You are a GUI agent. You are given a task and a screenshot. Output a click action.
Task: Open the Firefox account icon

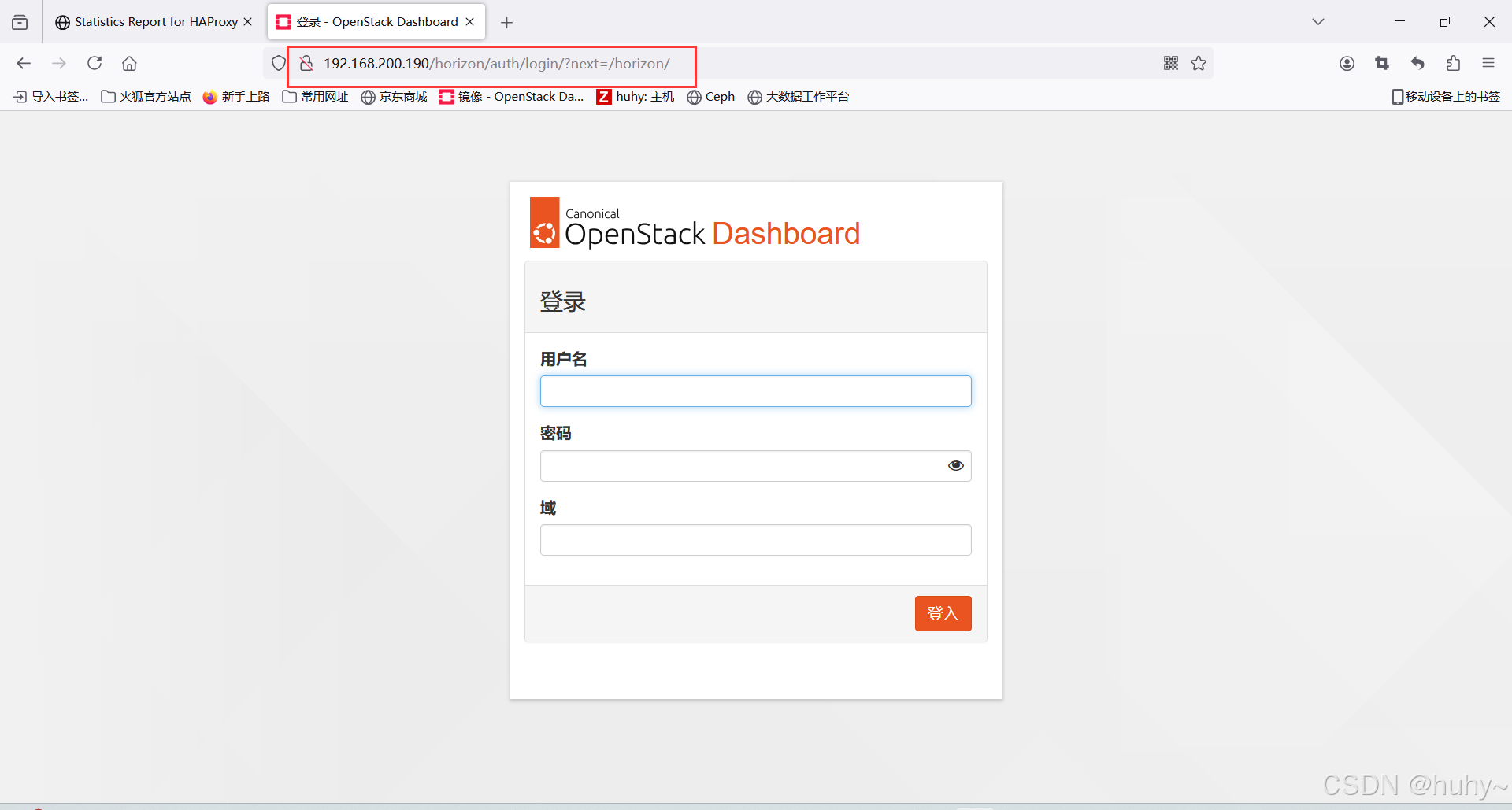[1347, 63]
